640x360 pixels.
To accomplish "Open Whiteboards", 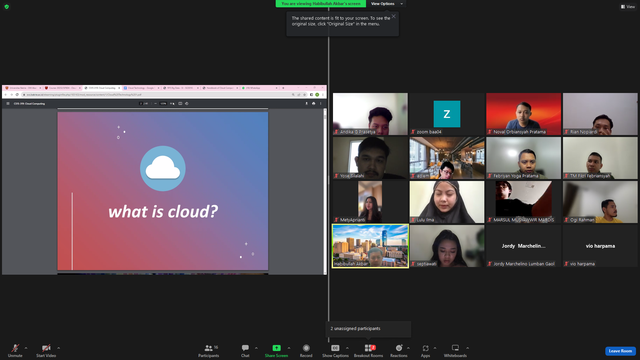I will (x=455, y=350).
